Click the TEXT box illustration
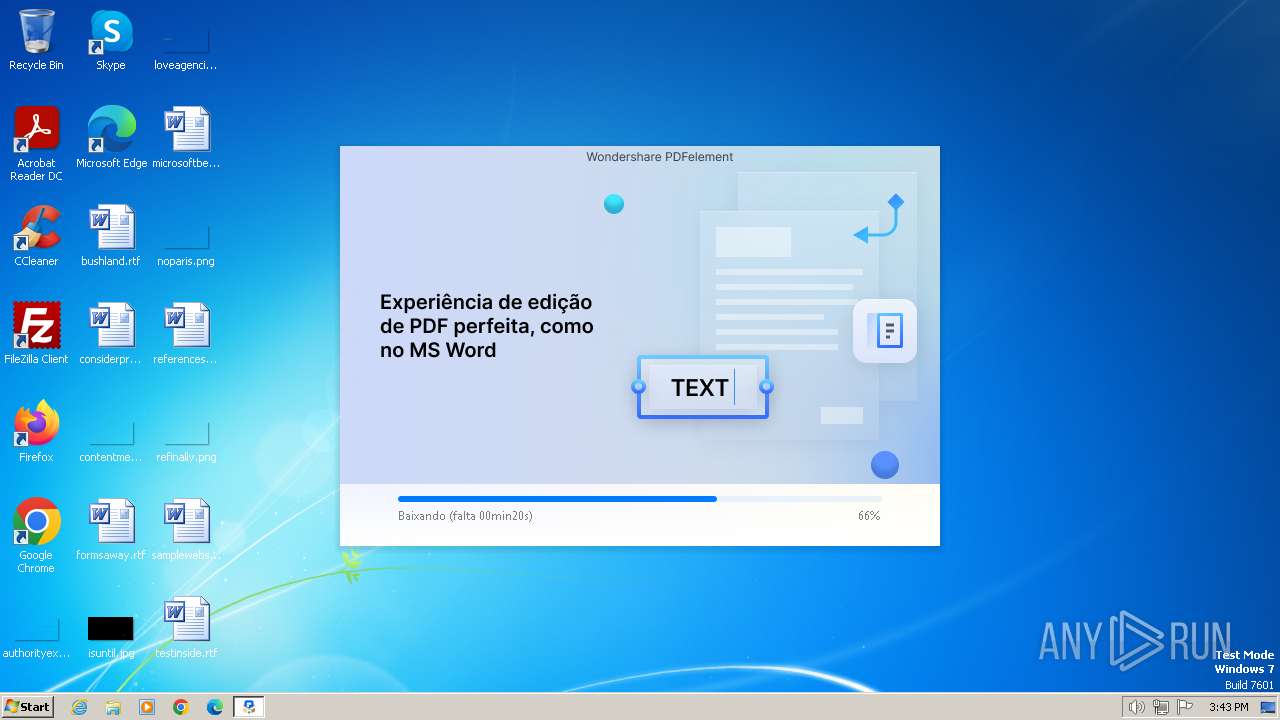This screenshot has height=720, width=1280. (703, 387)
